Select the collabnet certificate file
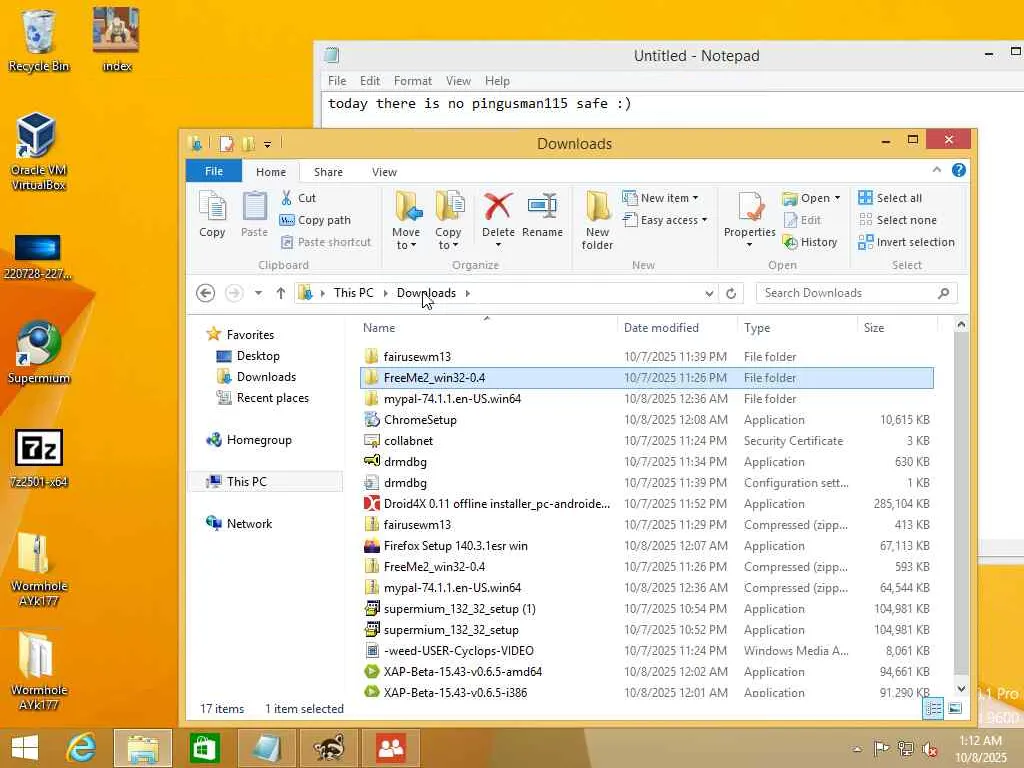This screenshot has height=768, width=1024. pyautogui.click(x=647, y=441)
